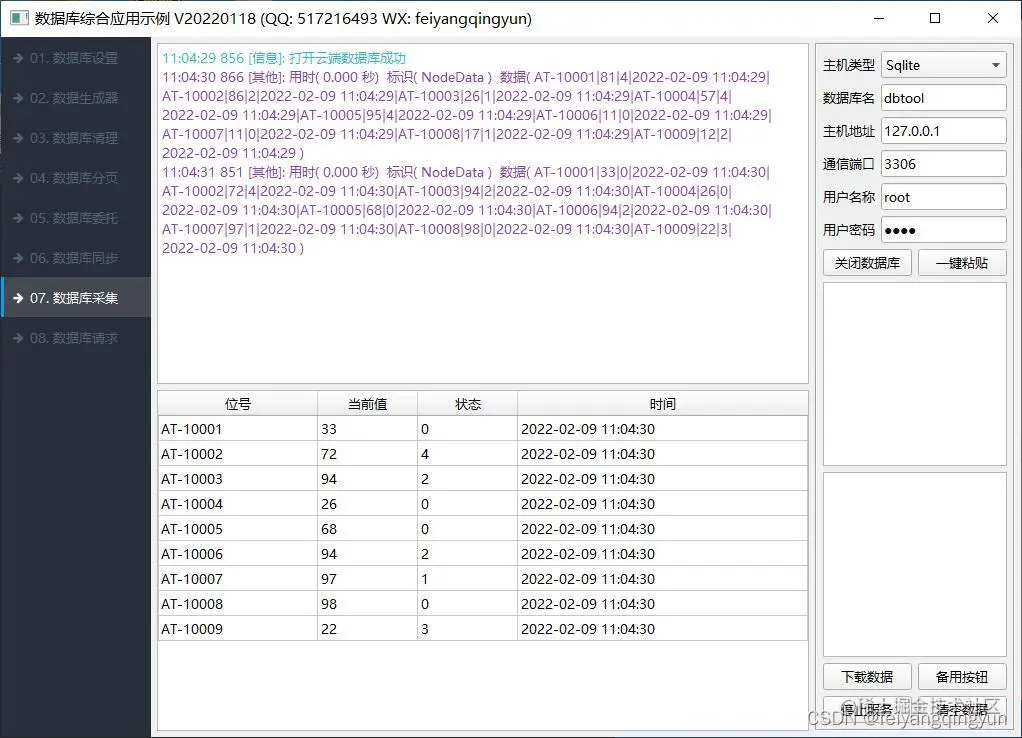Click the empty text box above 下载数据
This screenshot has width=1022, height=738.
914,565
